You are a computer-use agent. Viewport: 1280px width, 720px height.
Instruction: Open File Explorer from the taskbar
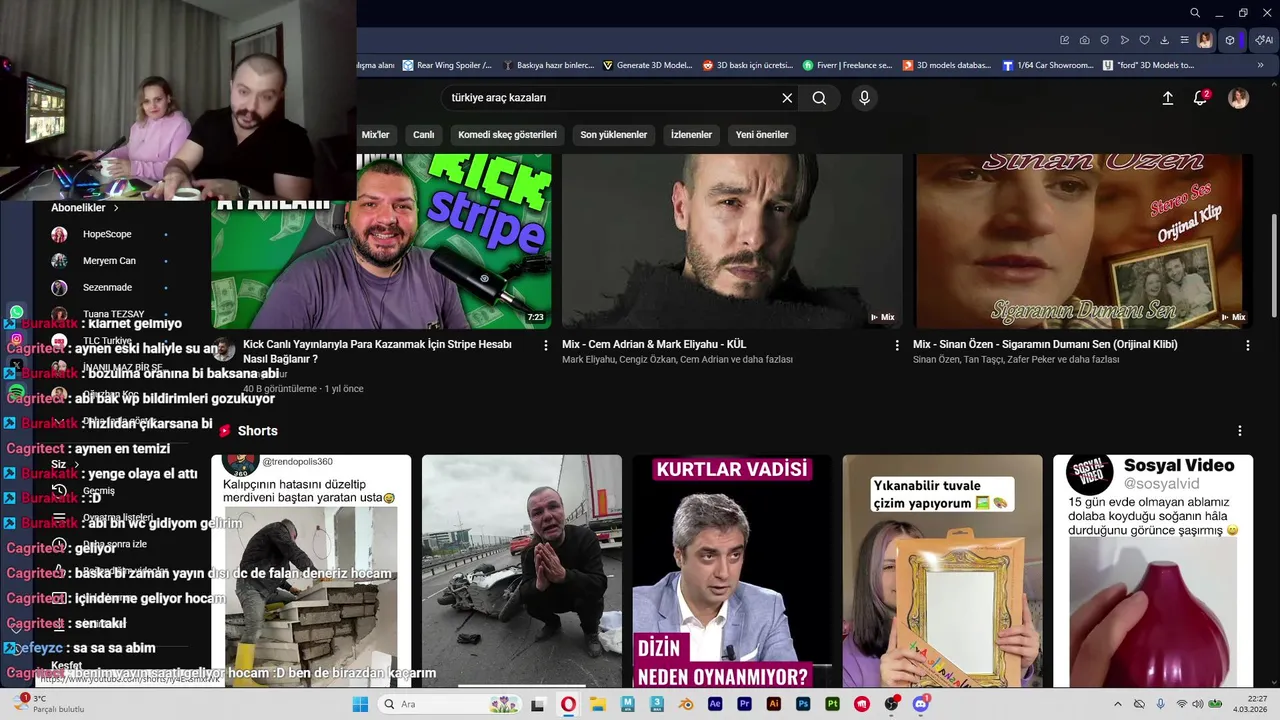tap(598, 704)
